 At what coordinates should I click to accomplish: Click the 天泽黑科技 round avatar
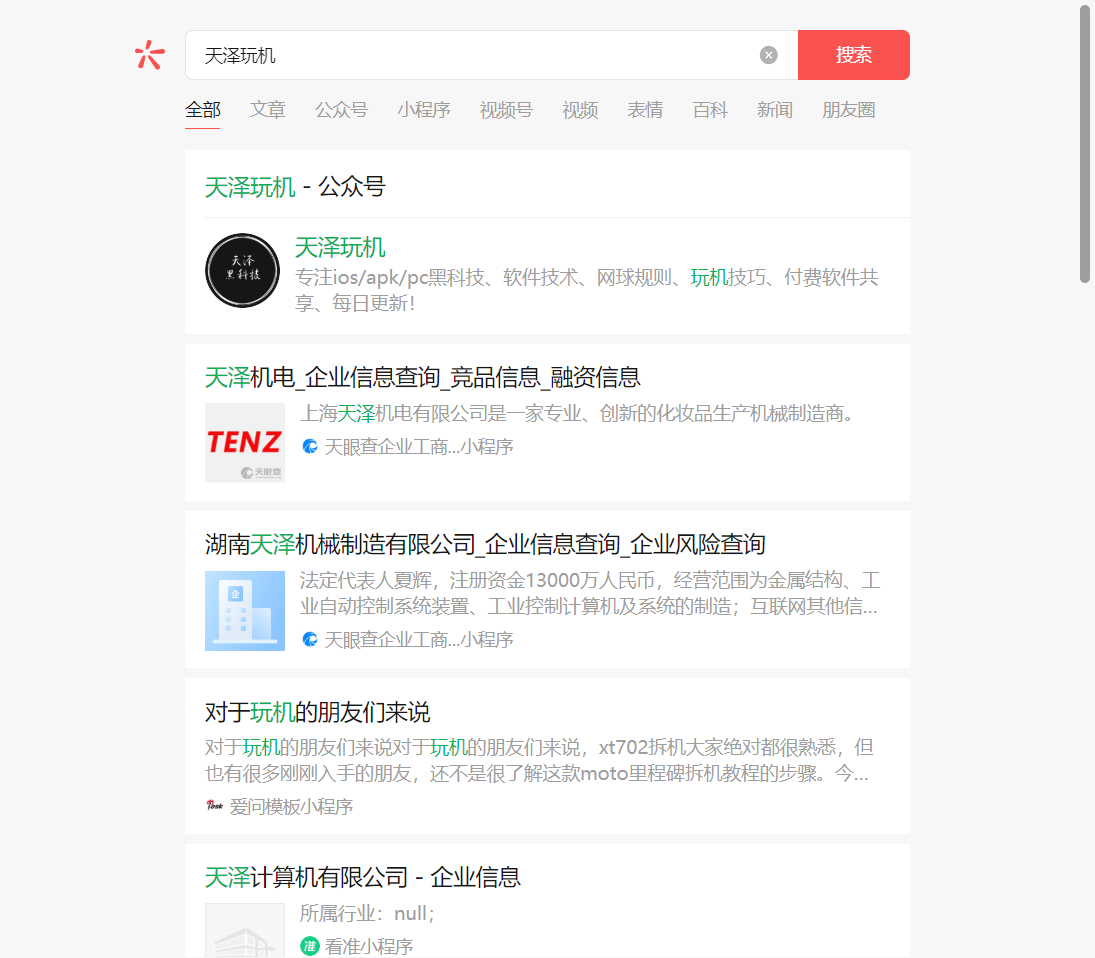tap(242, 270)
